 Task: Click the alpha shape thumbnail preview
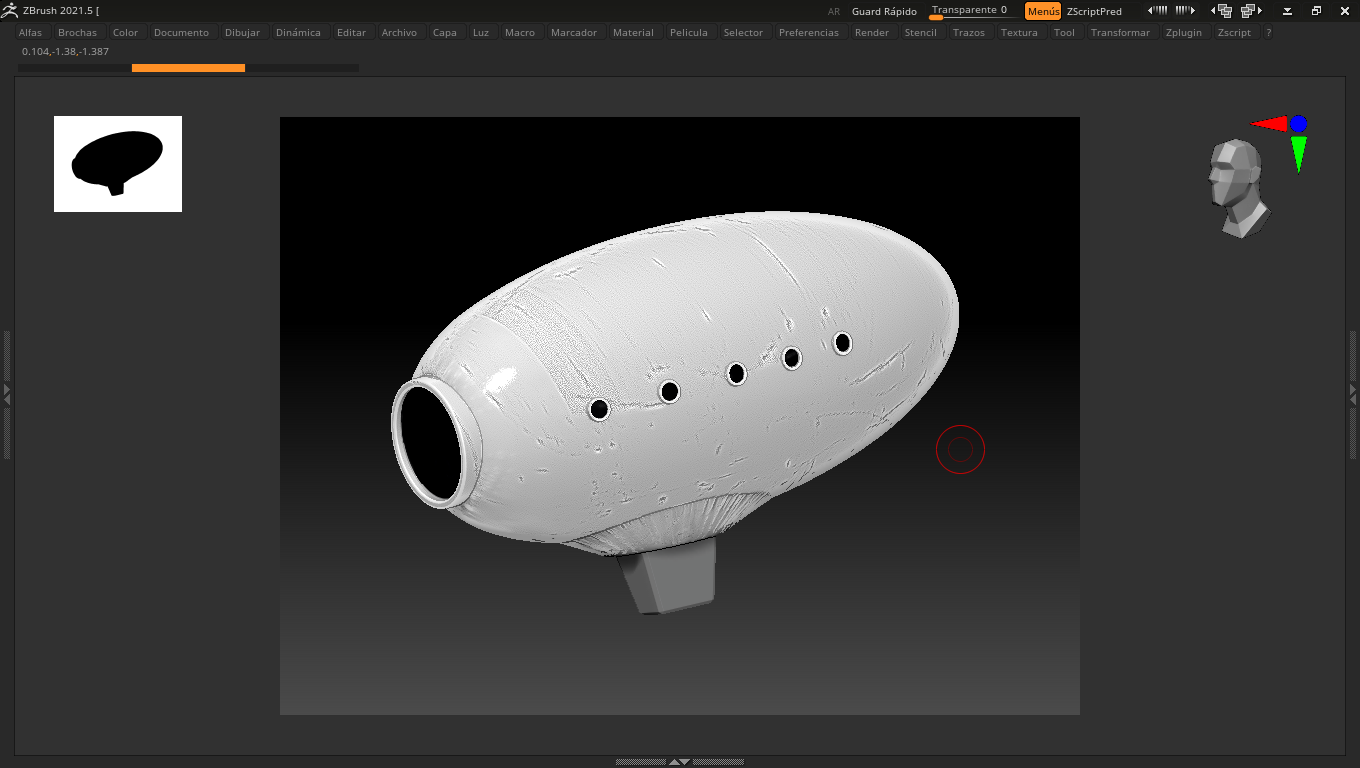pyautogui.click(x=117, y=164)
